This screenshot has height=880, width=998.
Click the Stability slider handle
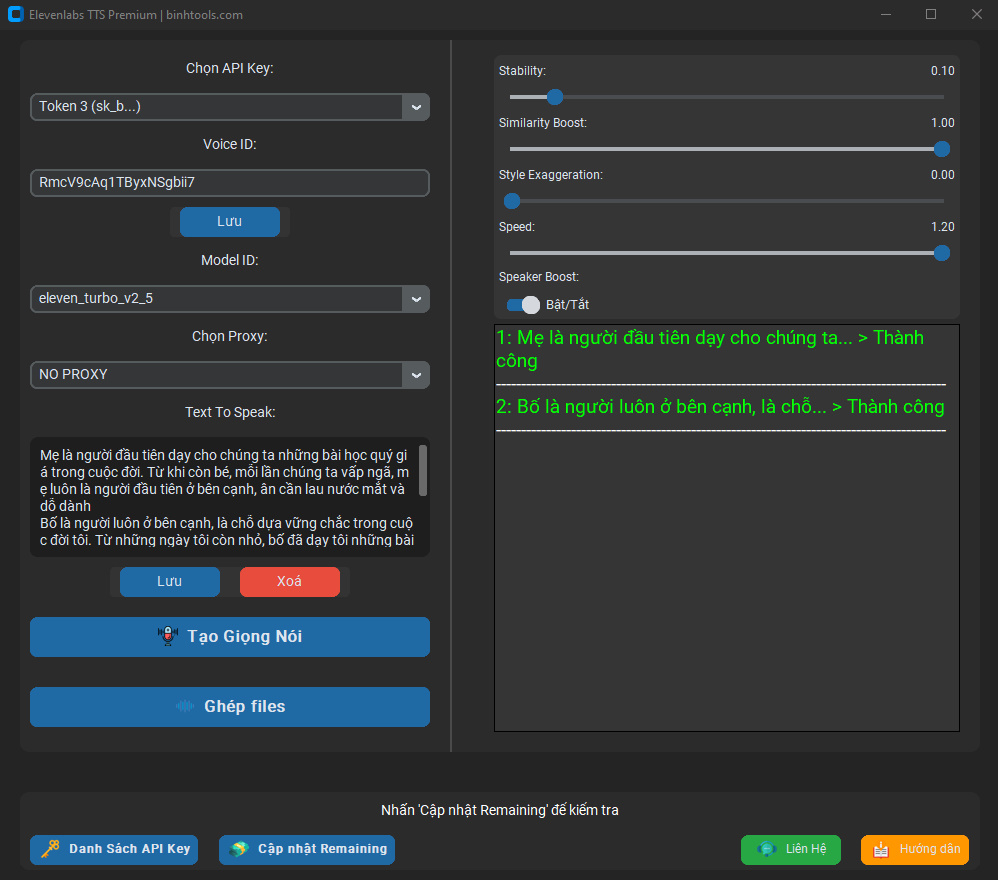555,97
